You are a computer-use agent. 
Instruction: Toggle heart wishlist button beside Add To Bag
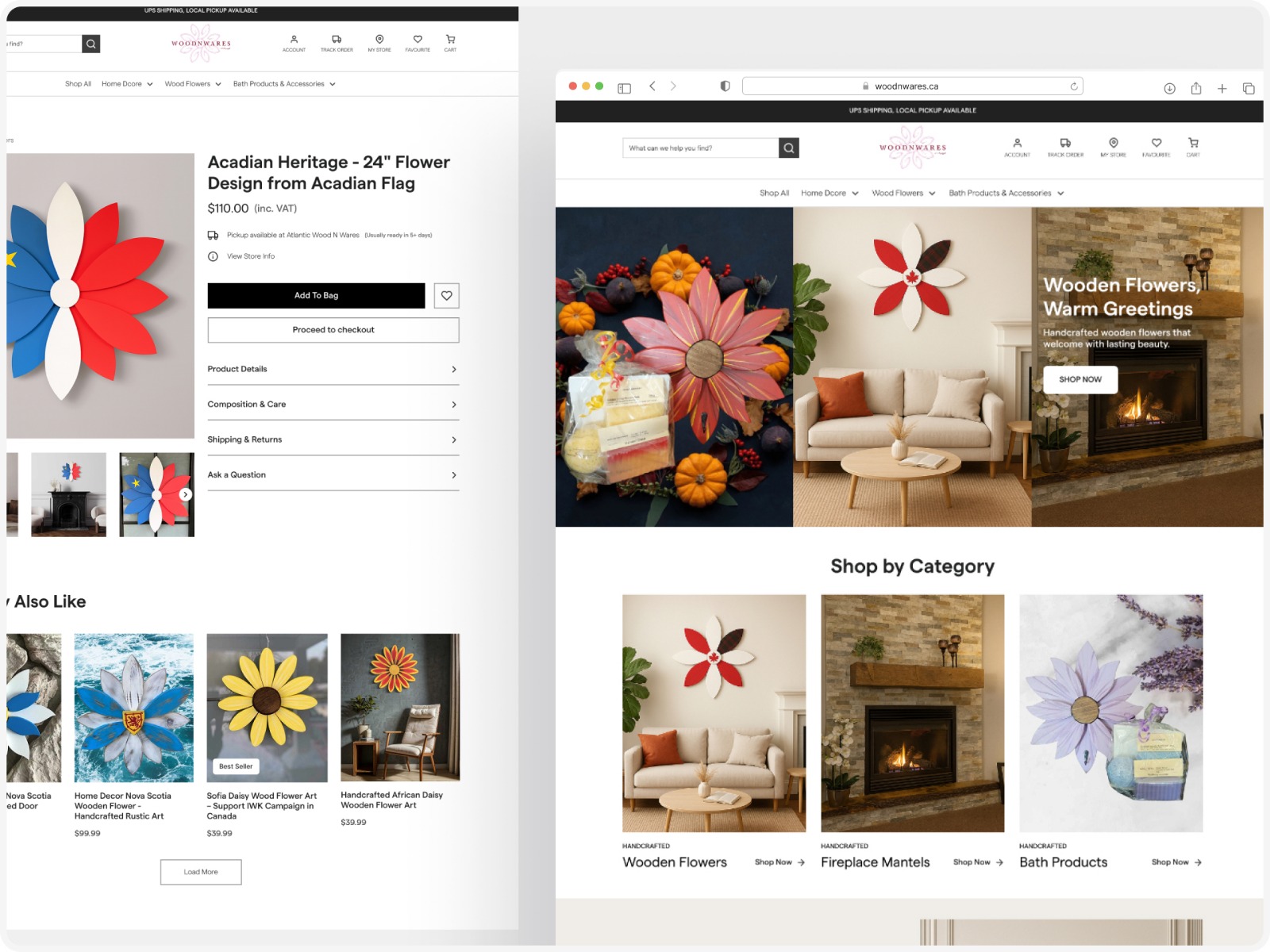[x=447, y=296]
